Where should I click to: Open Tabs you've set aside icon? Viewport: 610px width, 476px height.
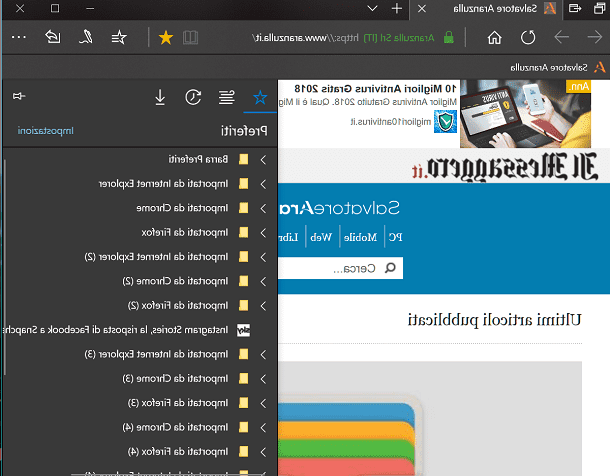(x=599, y=8)
